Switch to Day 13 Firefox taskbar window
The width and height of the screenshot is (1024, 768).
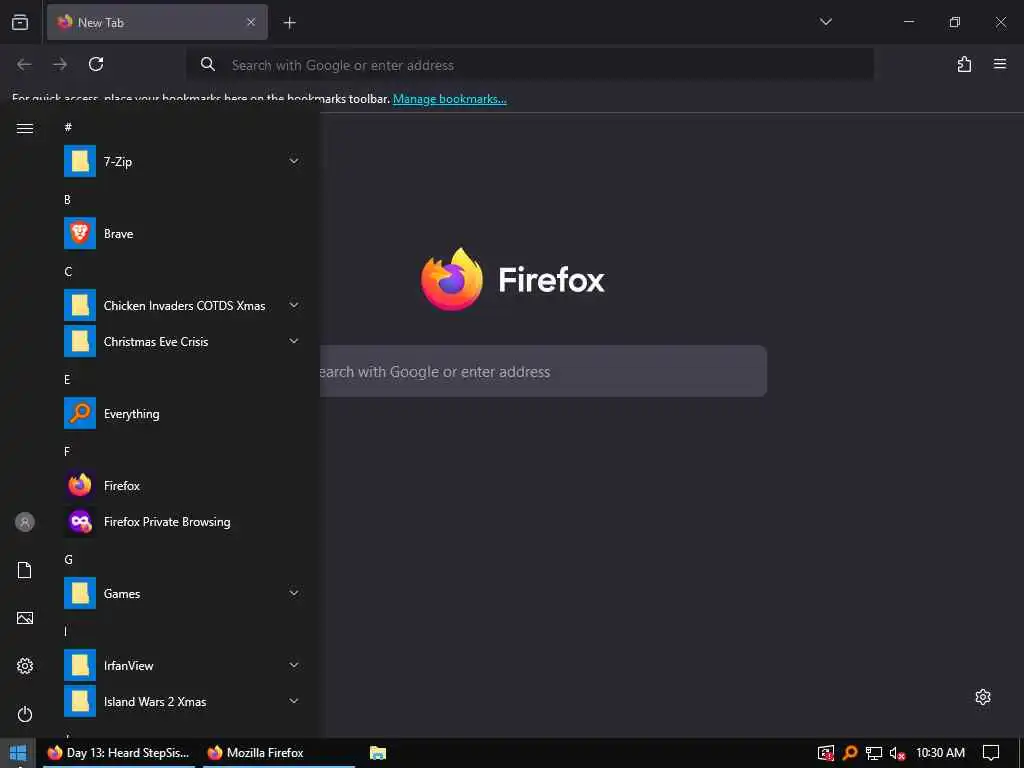(x=119, y=753)
